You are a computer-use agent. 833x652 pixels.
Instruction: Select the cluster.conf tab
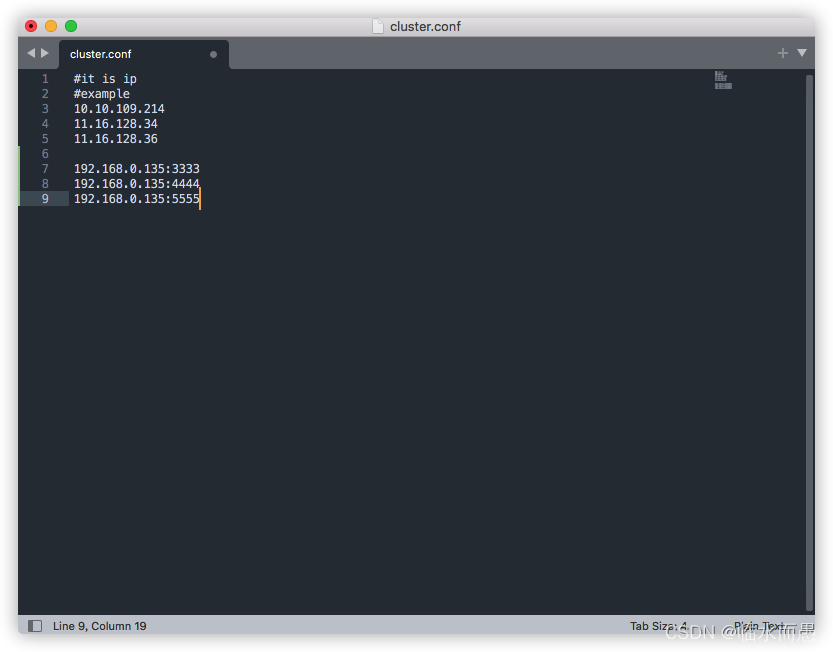pyautogui.click(x=143, y=54)
